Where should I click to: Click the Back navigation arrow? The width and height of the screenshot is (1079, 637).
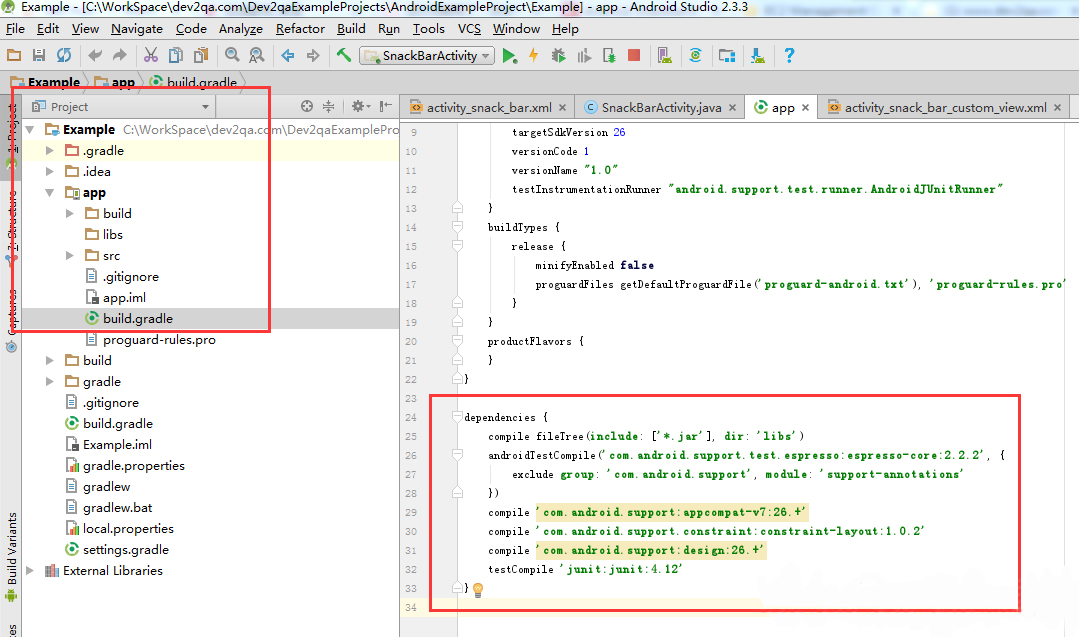coord(288,56)
